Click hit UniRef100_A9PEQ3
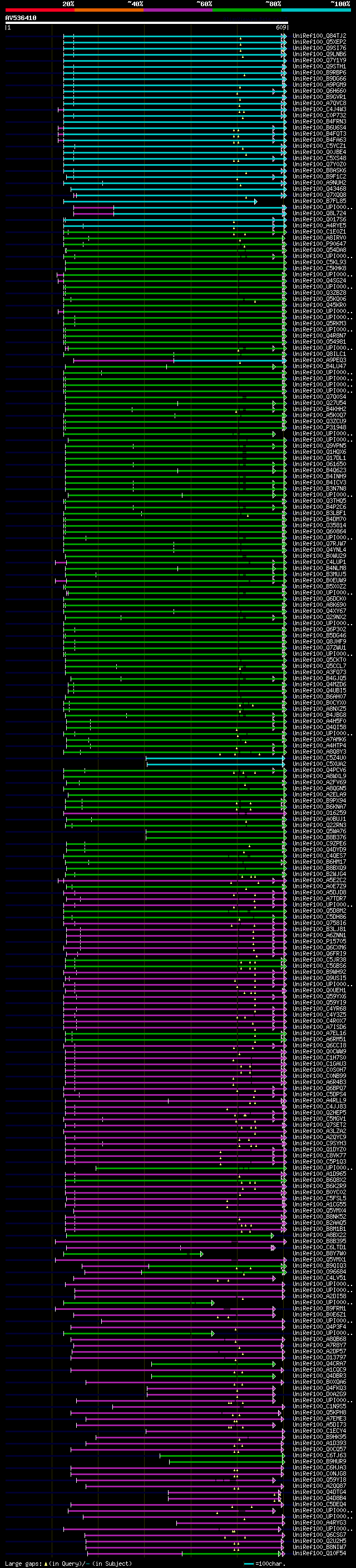 tap(319, 360)
